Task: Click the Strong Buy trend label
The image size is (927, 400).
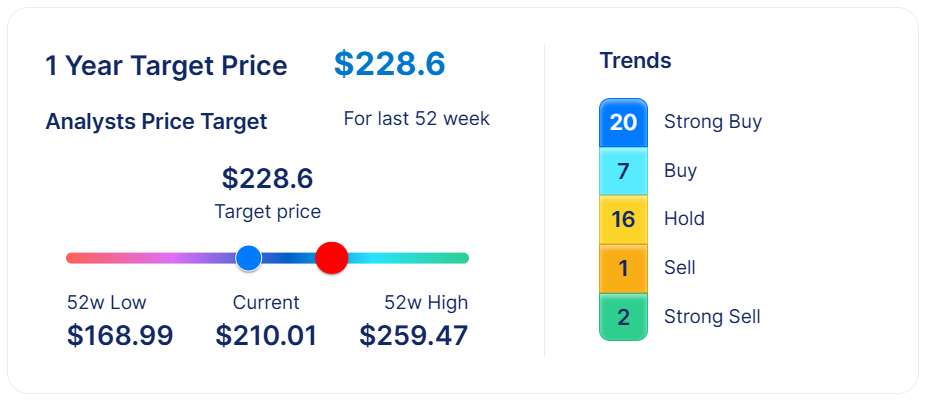Action: pos(712,122)
